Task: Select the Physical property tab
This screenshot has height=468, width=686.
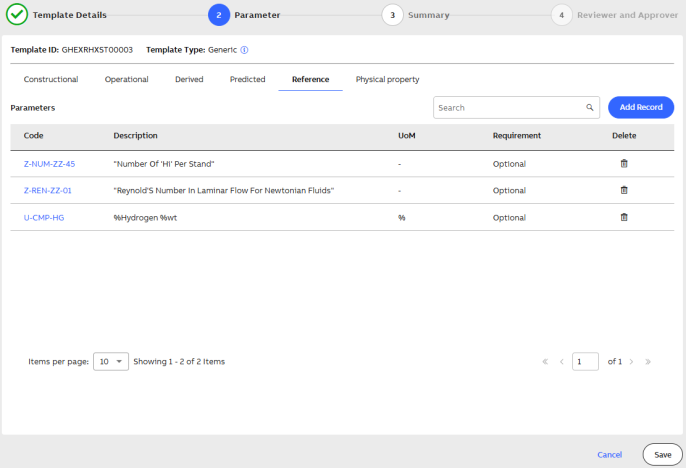Action: click(x=387, y=79)
